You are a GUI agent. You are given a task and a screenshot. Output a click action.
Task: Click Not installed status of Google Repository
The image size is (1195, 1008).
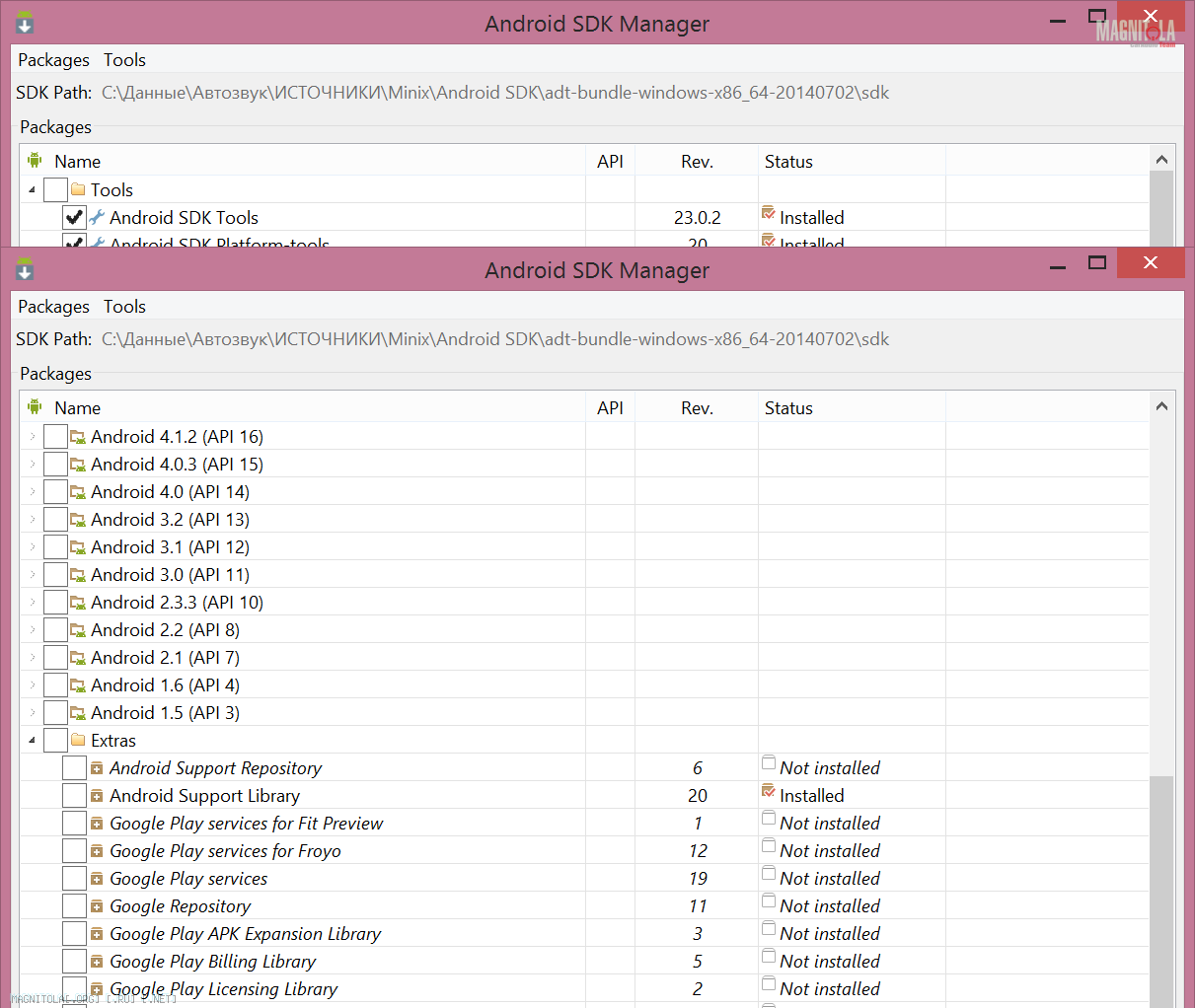(830, 906)
